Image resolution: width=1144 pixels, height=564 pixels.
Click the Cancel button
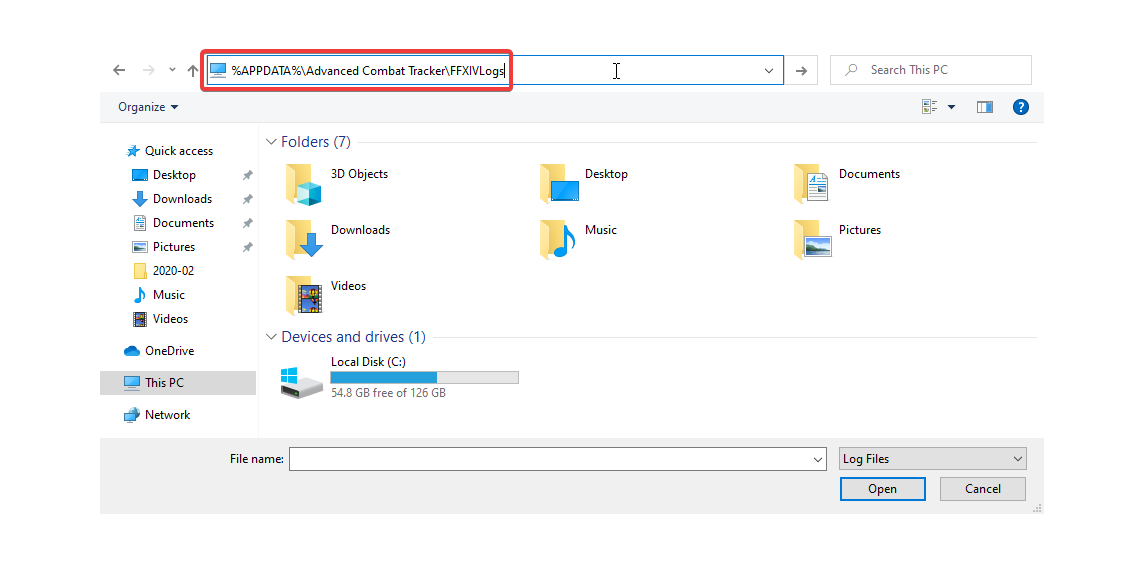982,489
